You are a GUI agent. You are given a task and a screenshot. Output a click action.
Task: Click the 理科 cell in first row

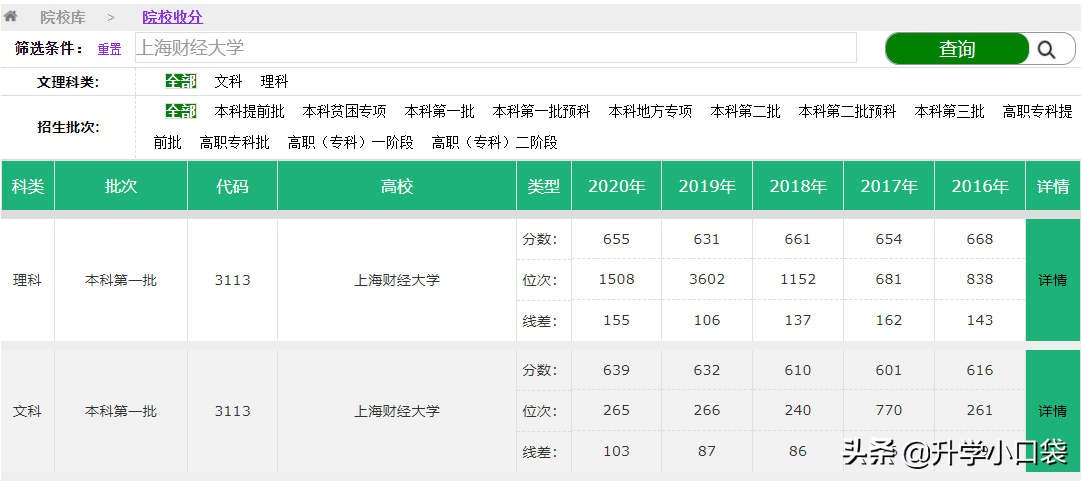tap(28, 280)
